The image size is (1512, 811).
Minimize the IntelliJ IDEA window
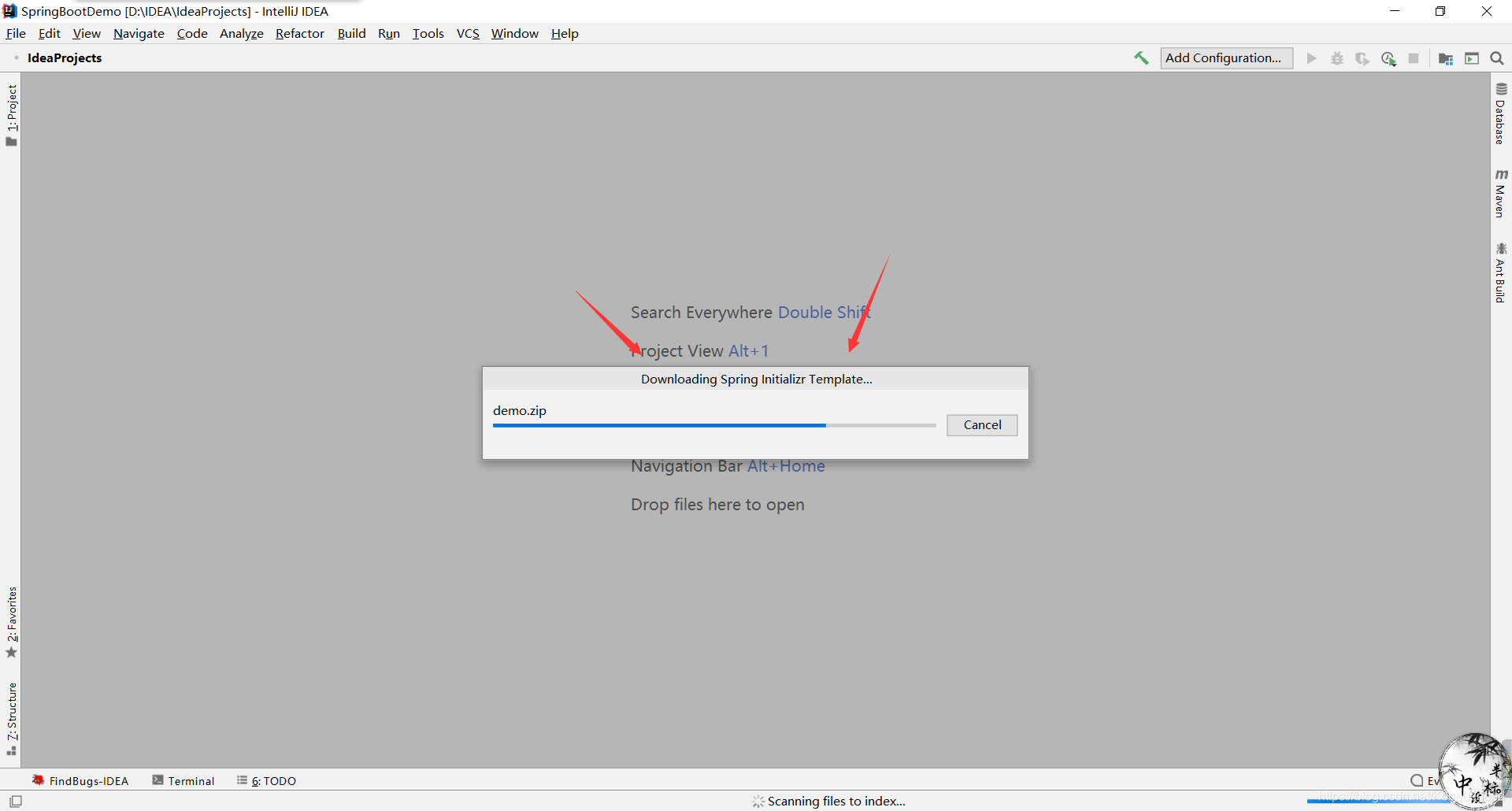click(x=1395, y=11)
